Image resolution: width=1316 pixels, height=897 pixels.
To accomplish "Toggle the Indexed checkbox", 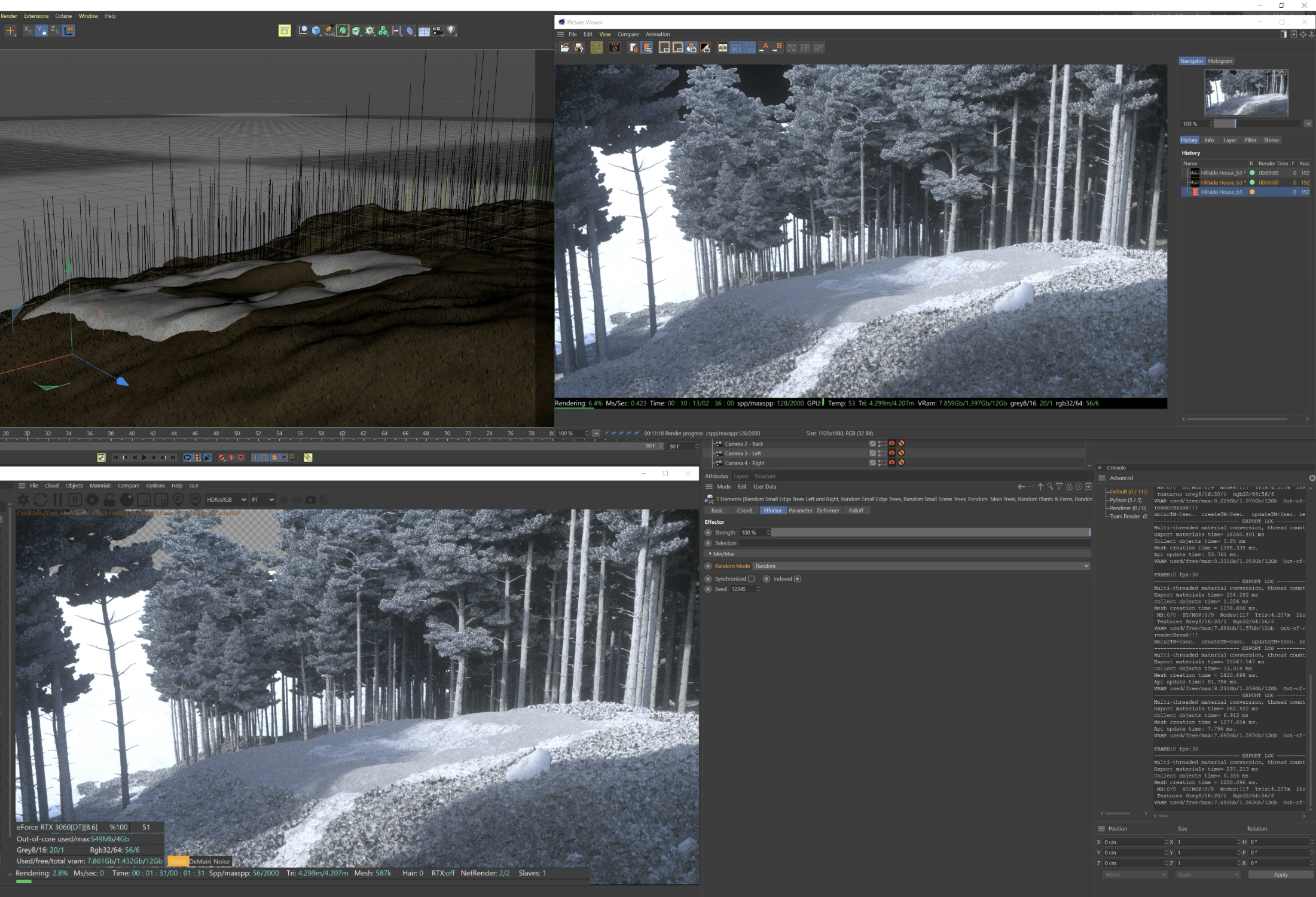I will (x=797, y=579).
